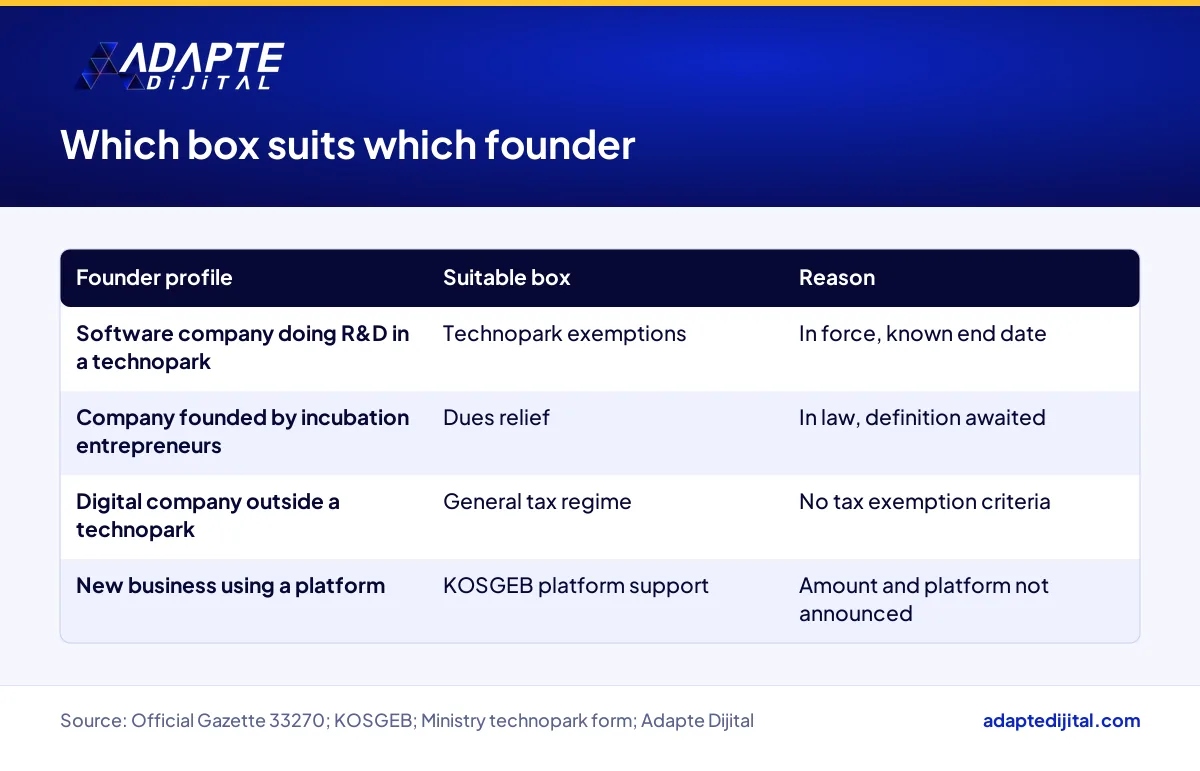The image size is (1200, 771).
Task: Select 'Amount and platform not announced' cell
Action: pos(924,600)
